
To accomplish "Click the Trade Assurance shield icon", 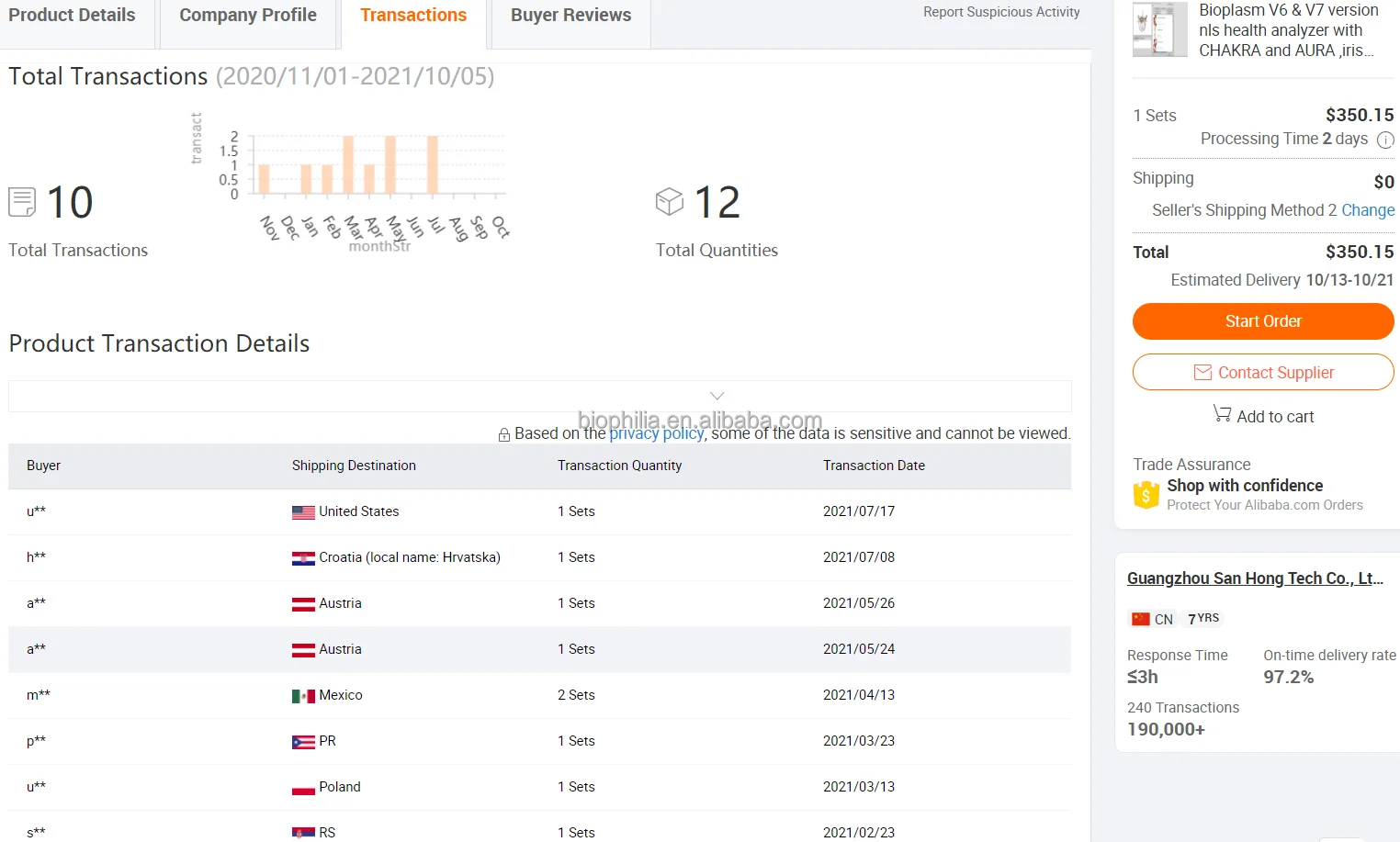I will click(1146, 495).
